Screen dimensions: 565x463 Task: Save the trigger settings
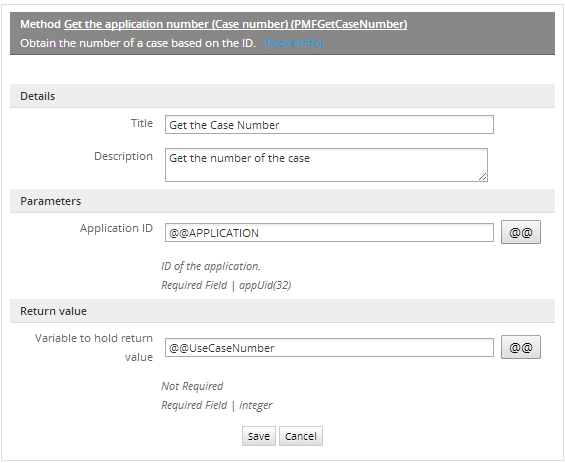click(x=259, y=436)
